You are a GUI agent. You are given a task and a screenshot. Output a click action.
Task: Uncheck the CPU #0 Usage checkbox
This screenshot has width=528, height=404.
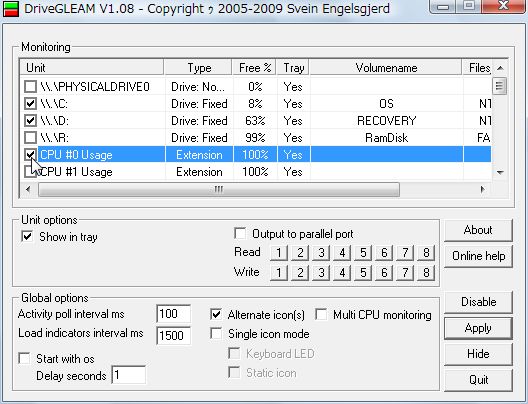30,155
